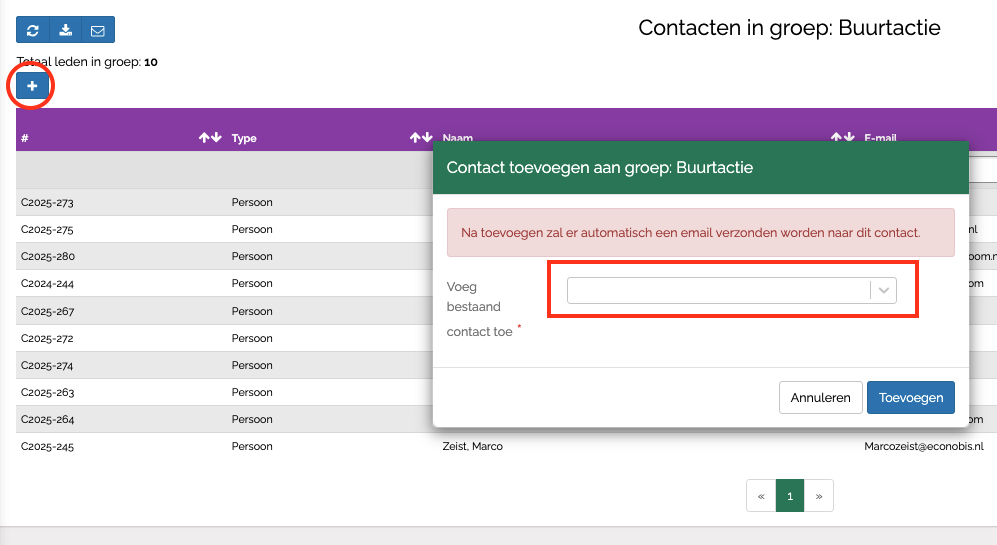Select page 1 in pagination

pyautogui.click(x=790, y=496)
